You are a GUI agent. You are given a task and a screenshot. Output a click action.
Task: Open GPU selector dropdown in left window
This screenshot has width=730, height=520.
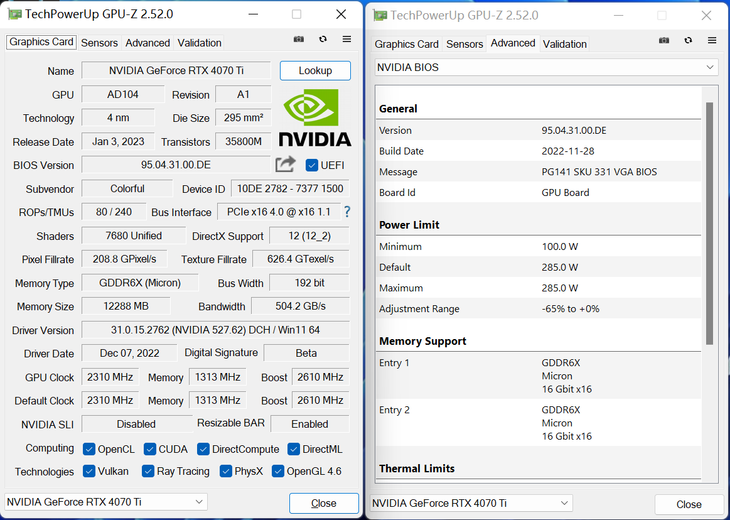[106, 502]
